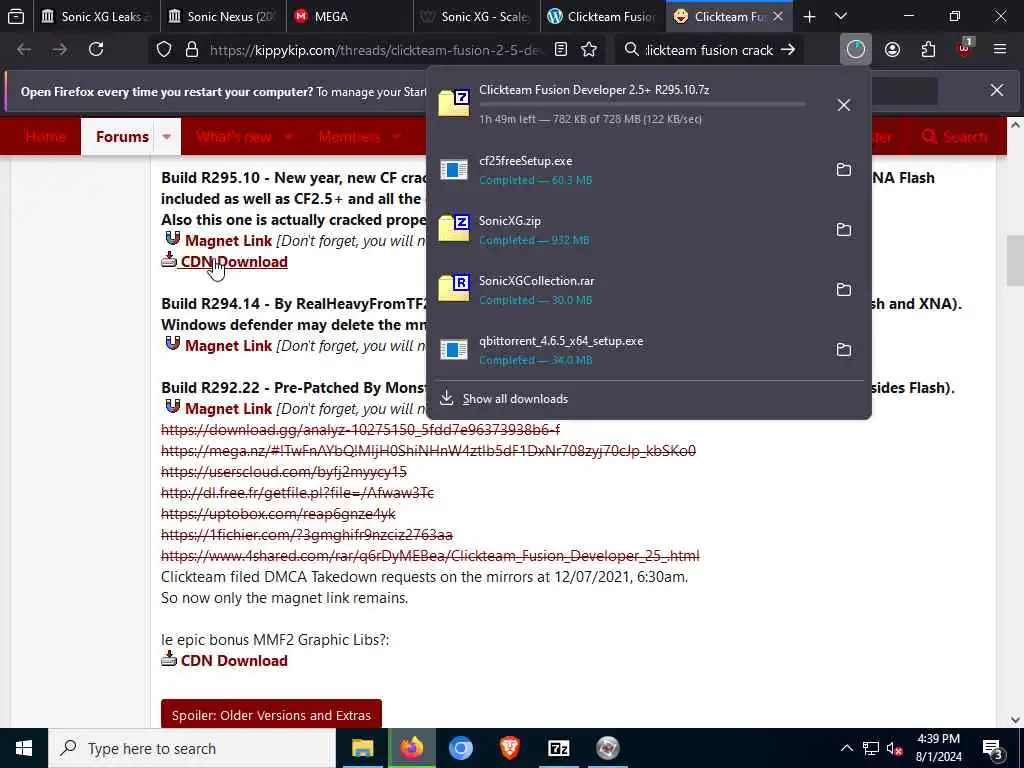1024x768 pixels.
Task: Go back to previous page
Action: (x=24, y=50)
